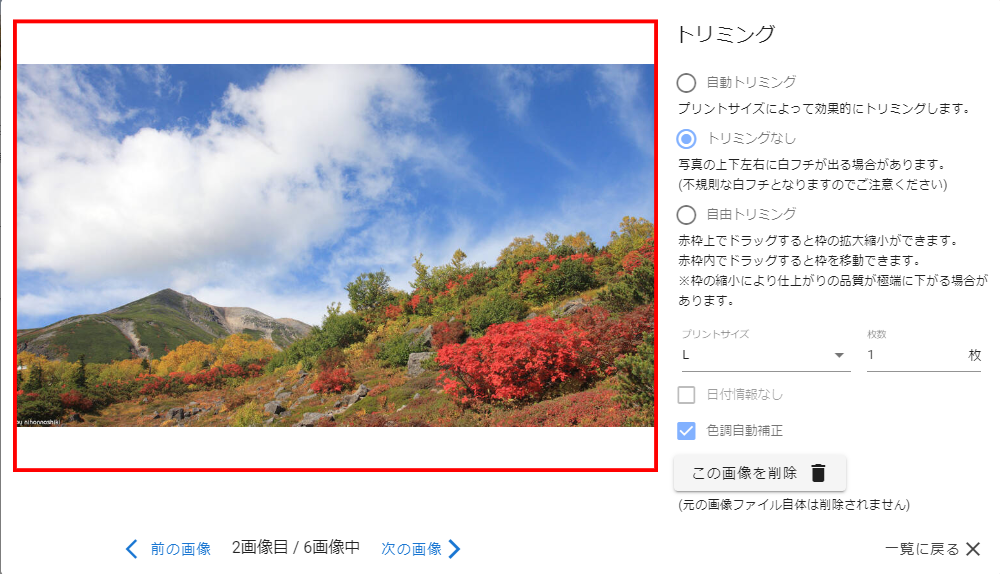Select the トリミングなし radio button
The width and height of the screenshot is (1000, 574).
coord(686,138)
